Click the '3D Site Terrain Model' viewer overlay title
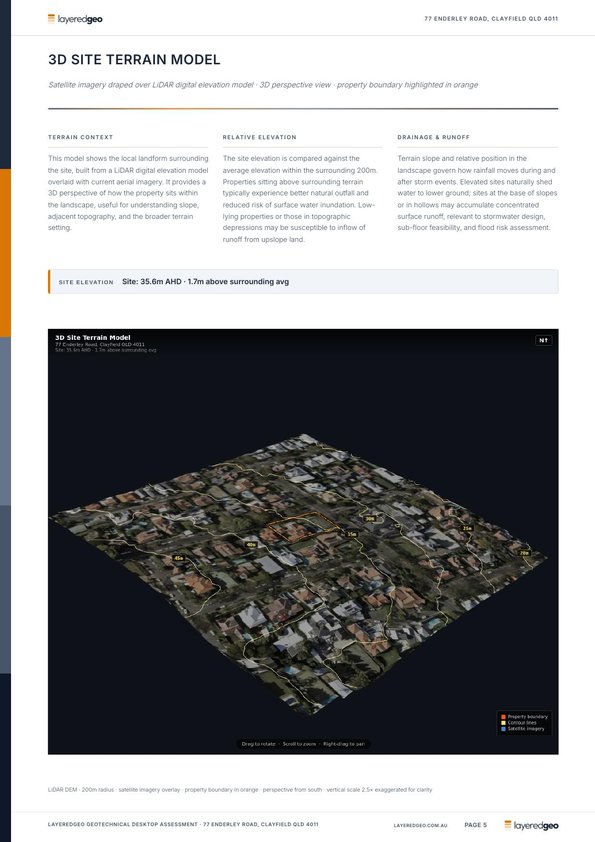The height and width of the screenshot is (842, 595). (x=93, y=338)
